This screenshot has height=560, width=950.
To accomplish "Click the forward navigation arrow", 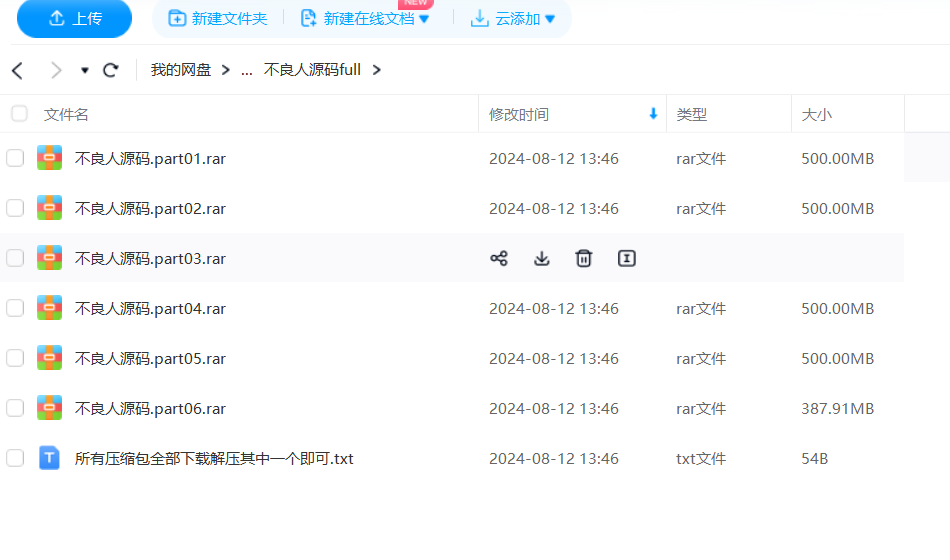I will (56, 70).
